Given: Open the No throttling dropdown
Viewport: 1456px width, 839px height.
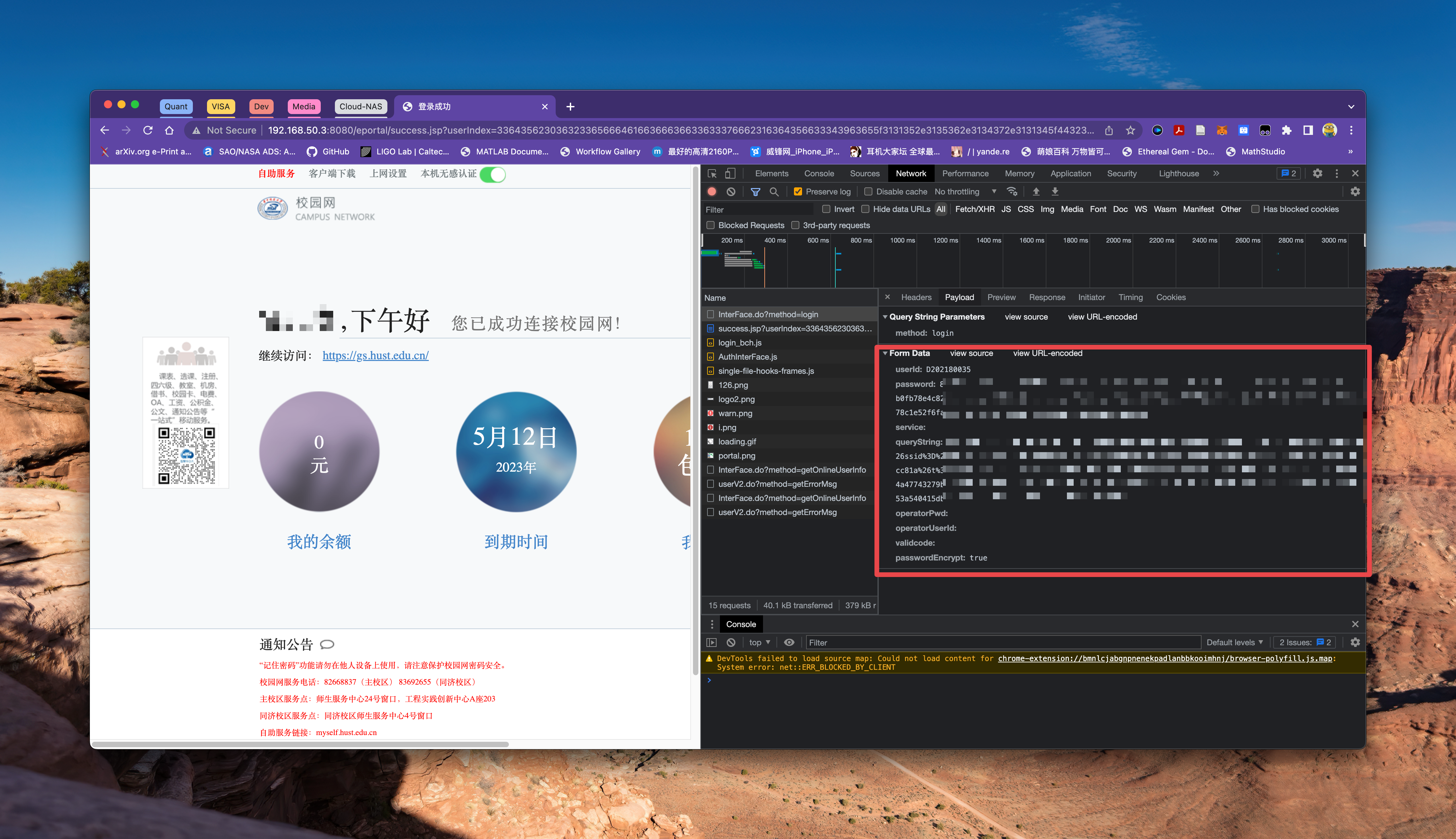Looking at the screenshot, I should (x=966, y=192).
